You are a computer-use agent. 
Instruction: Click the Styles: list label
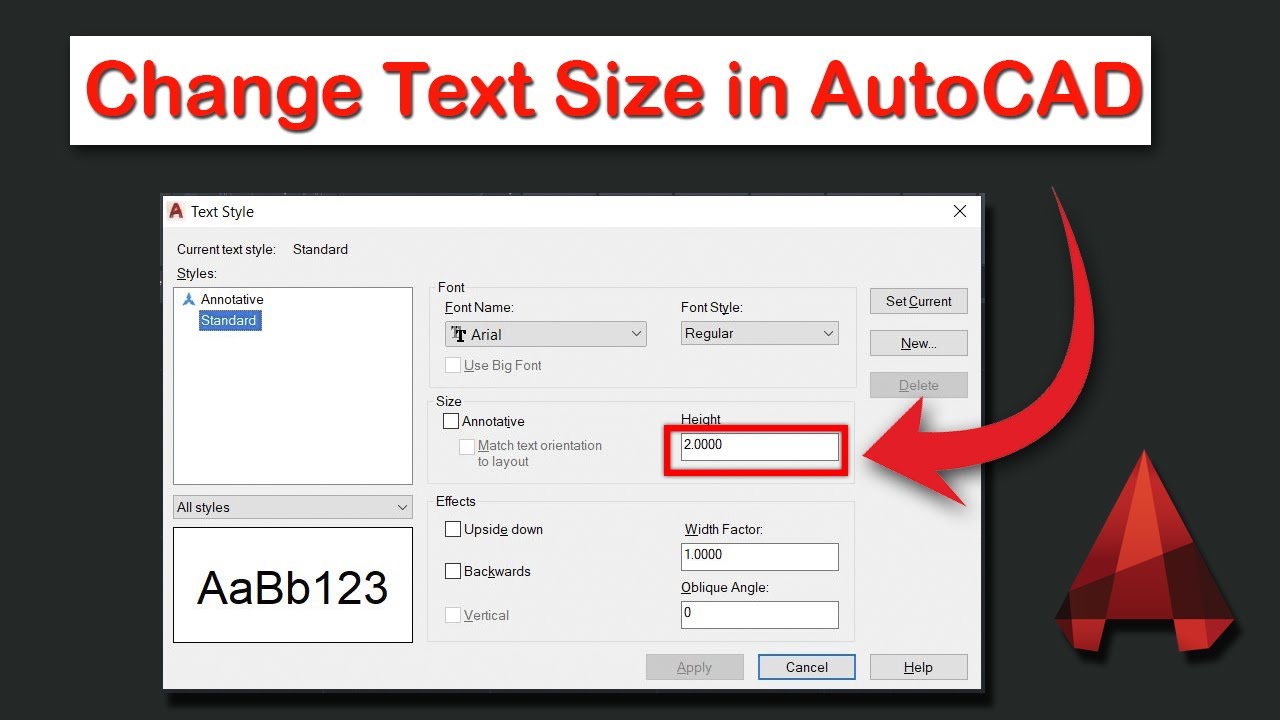[x=197, y=273]
